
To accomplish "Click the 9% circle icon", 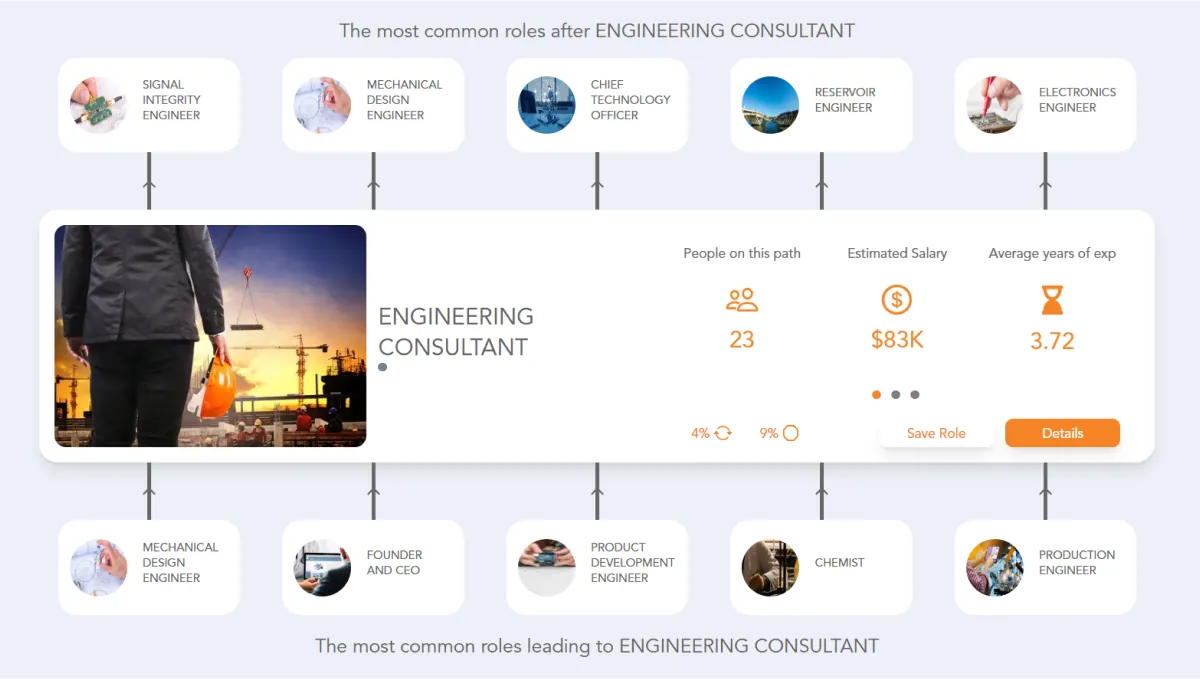I will click(791, 433).
